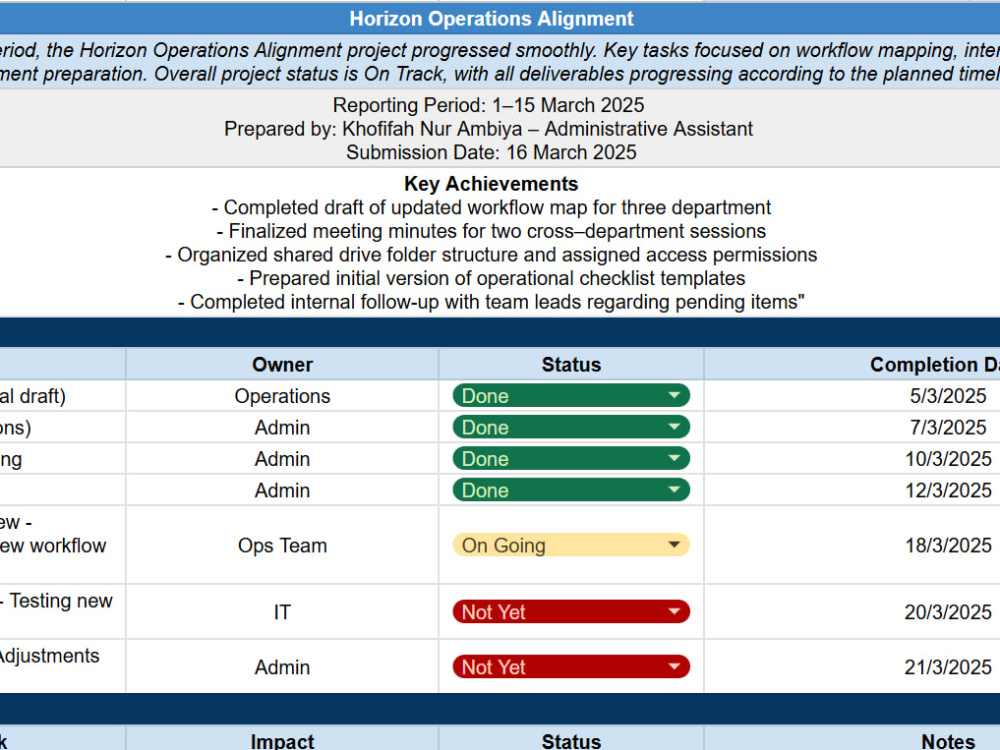Click the Testing new task cell
Viewport: 1000px width, 750px height.
(x=62, y=612)
